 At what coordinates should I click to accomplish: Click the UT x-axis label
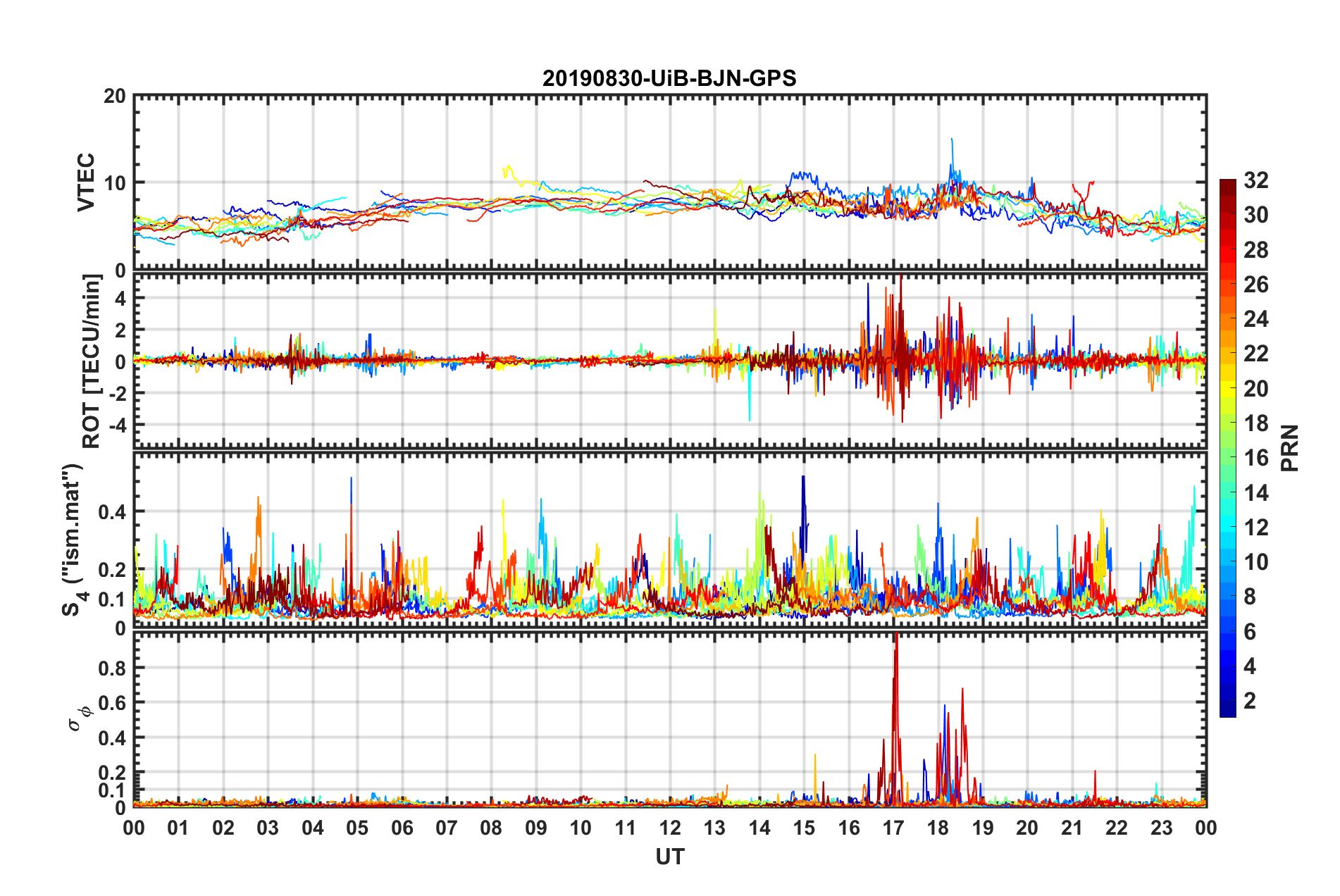click(669, 857)
